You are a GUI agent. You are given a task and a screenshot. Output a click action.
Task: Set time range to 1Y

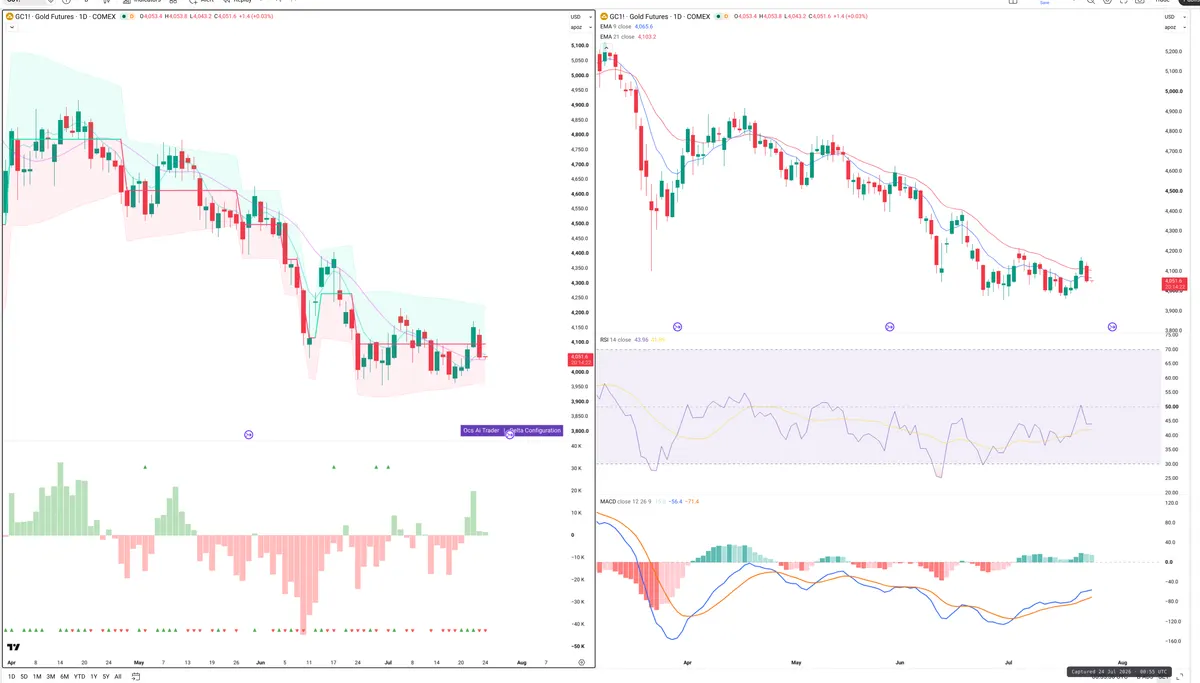click(94, 676)
